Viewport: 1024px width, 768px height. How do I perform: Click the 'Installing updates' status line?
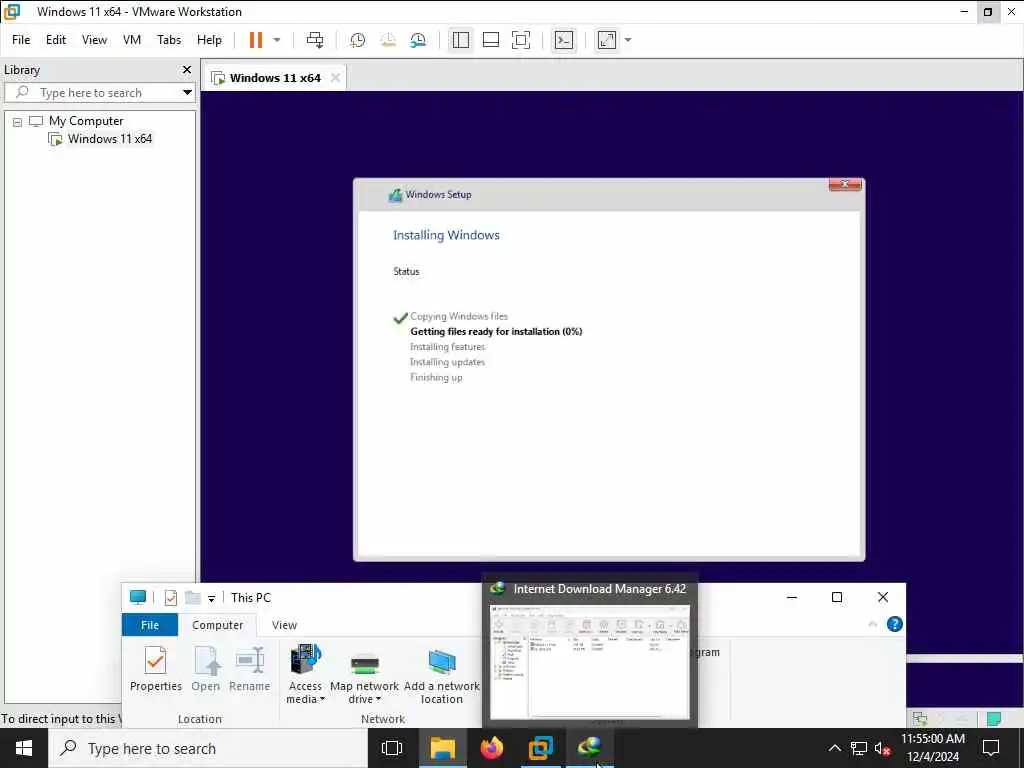[447, 362]
